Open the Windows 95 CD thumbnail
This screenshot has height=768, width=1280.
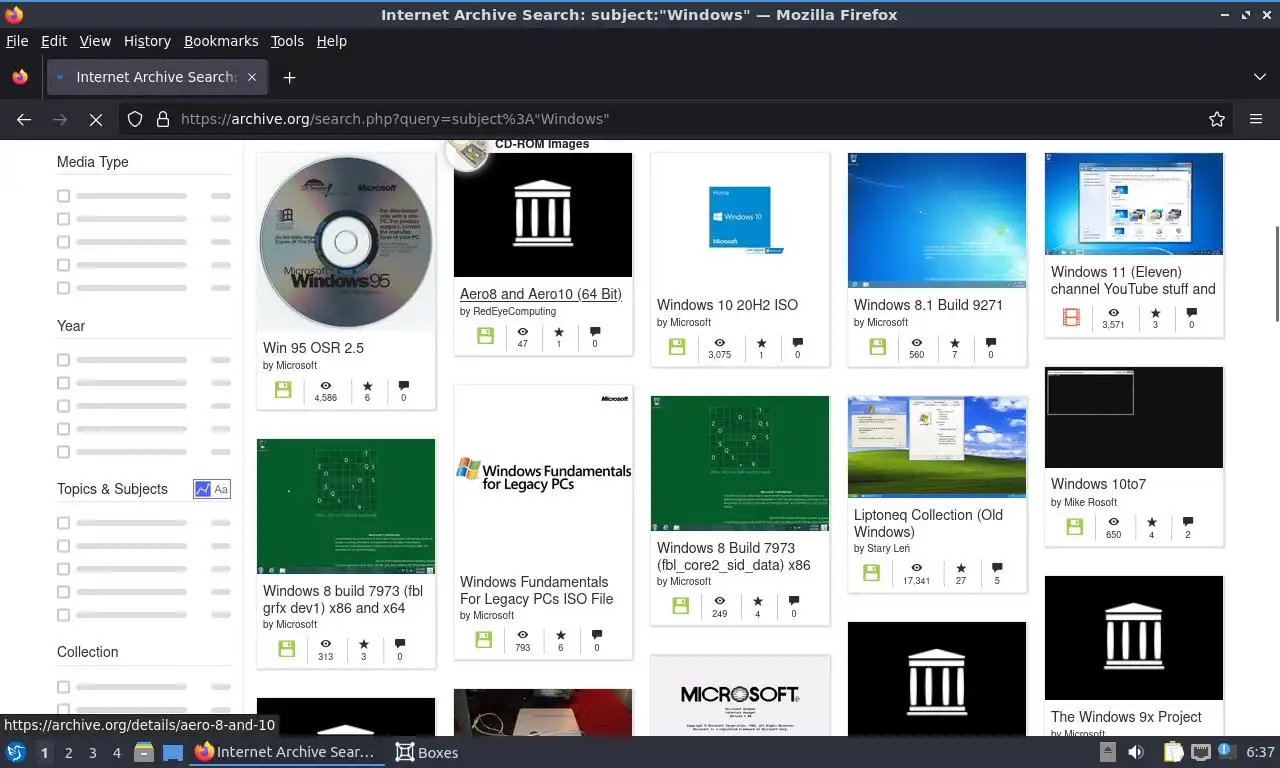click(x=346, y=241)
